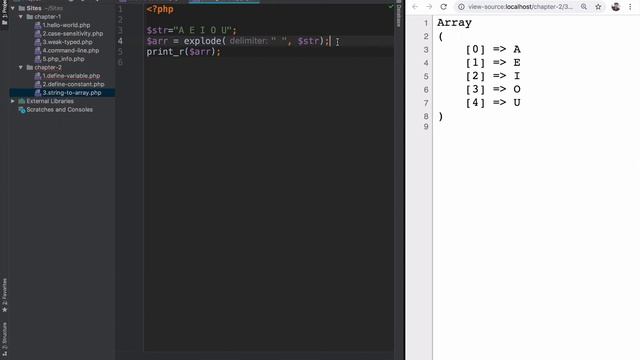Viewport: 640px width, 360px height.
Task: Click PHP file icon of 3.string-to-array.php
Action: [x=38, y=93]
